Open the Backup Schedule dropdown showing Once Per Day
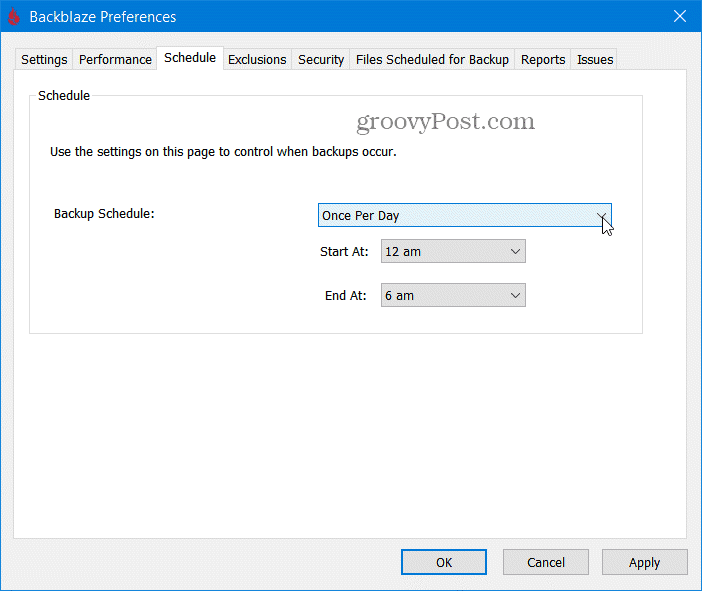702x591 pixels. [x=465, y=215]
